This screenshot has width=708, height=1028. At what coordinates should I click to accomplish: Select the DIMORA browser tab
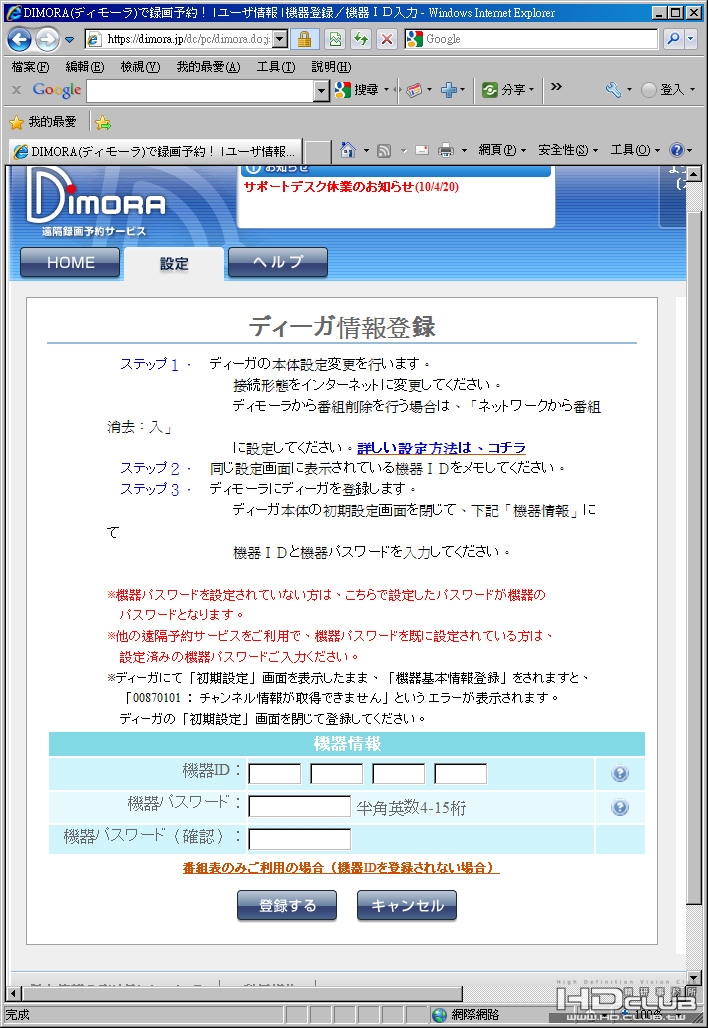click(156, 151)
